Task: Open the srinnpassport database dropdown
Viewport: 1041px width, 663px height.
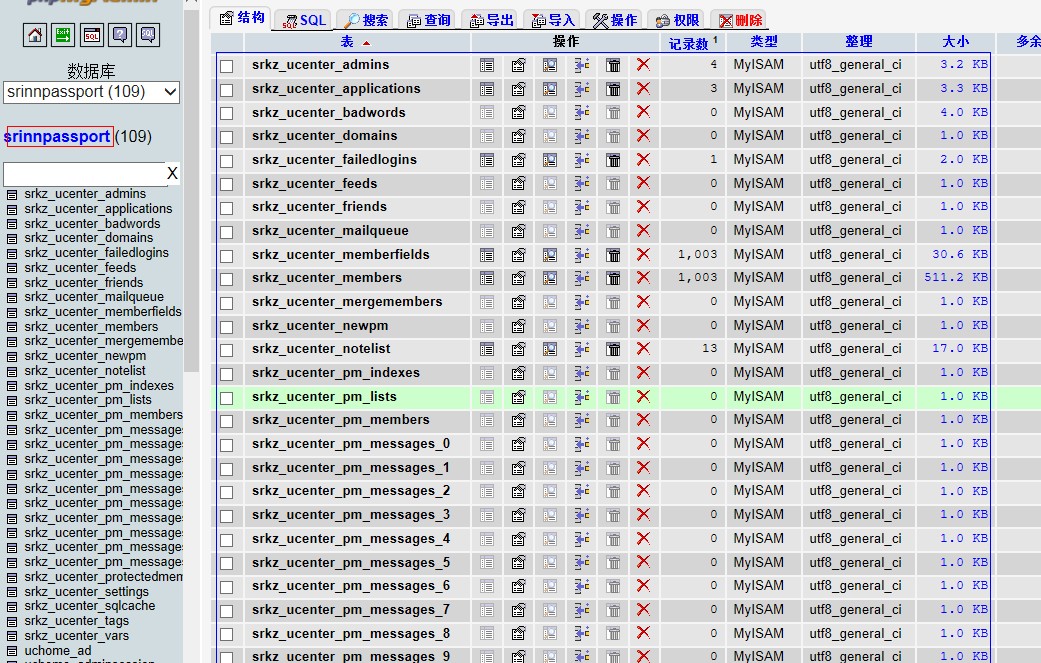Action: tap(91, 92)
